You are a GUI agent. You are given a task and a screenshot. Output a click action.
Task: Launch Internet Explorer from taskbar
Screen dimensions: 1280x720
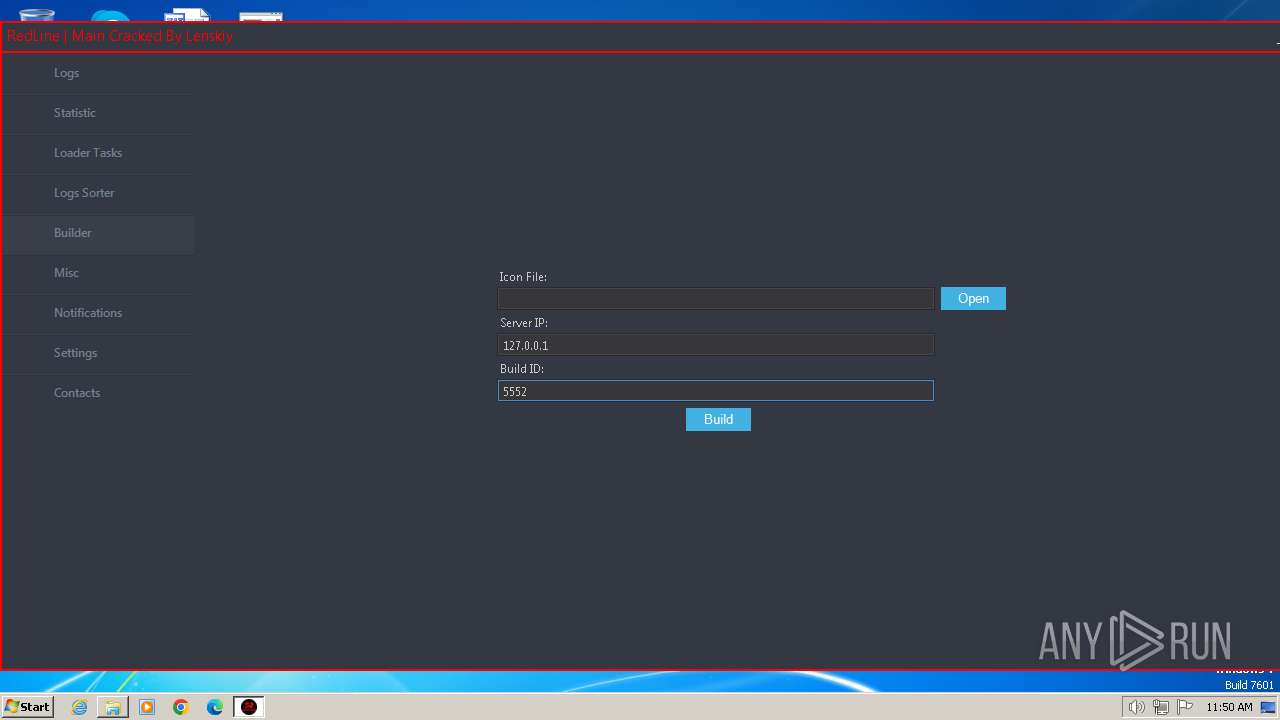[79, 707]
